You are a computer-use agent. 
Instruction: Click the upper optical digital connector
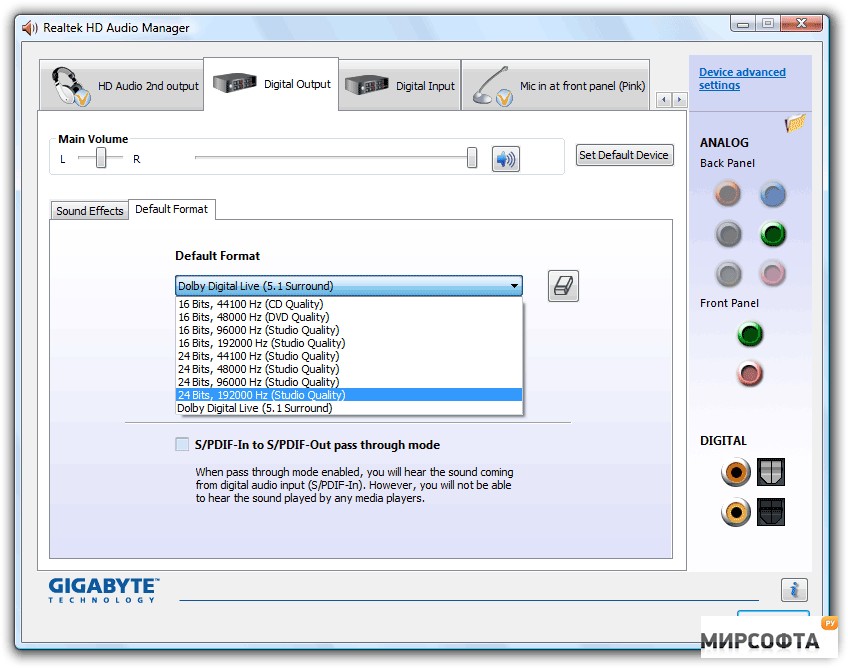point(771,472)
